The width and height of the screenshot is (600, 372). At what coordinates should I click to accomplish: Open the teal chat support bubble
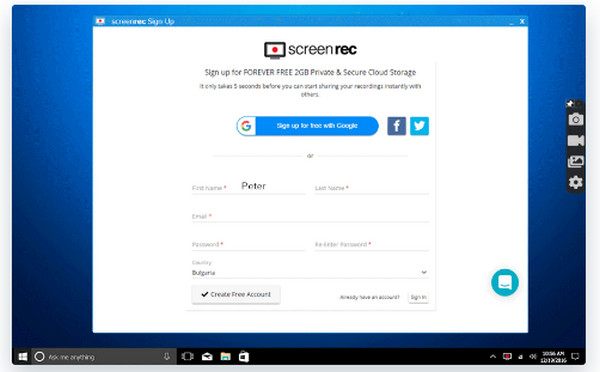[x=505, y=282]
